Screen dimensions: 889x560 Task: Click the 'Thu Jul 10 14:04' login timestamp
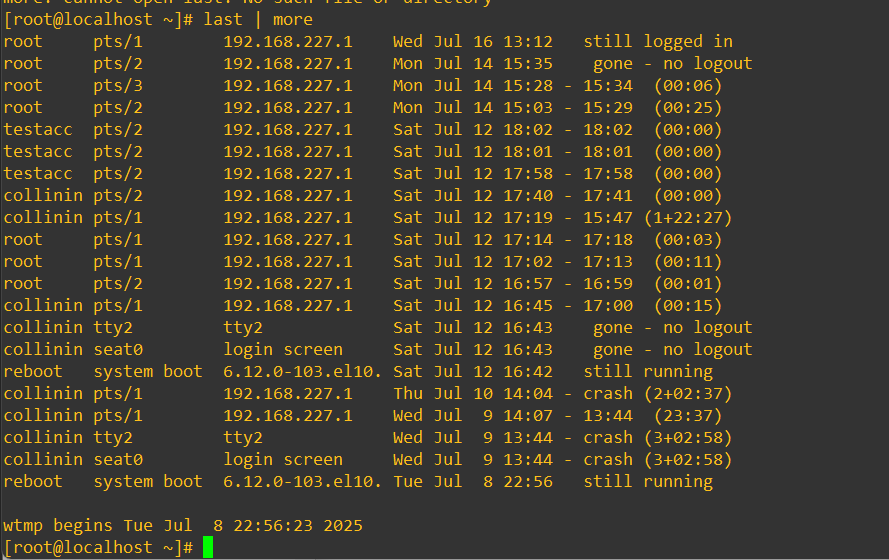pos(472,393)
